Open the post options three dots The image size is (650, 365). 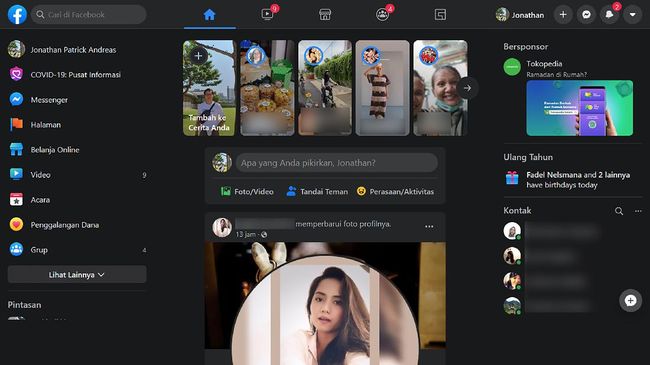pos(429,226)
